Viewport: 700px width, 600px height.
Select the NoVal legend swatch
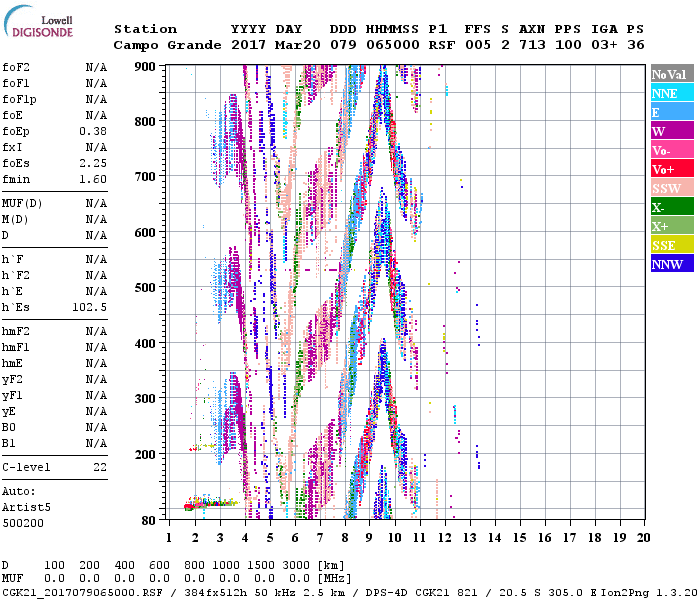click(x=671, y=74)
